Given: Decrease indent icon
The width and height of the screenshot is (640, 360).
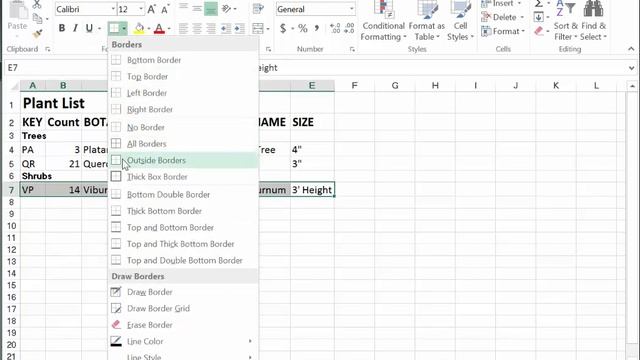Looking at the screenshot, I should pos(226,28).
